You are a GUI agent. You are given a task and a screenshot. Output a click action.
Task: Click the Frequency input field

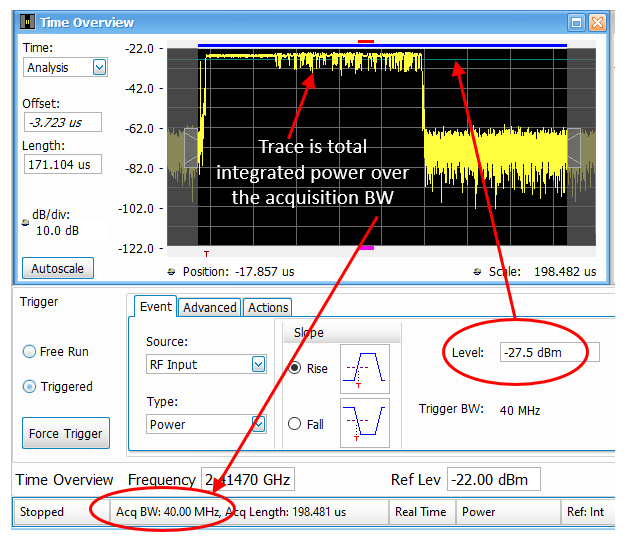(248, 479)
